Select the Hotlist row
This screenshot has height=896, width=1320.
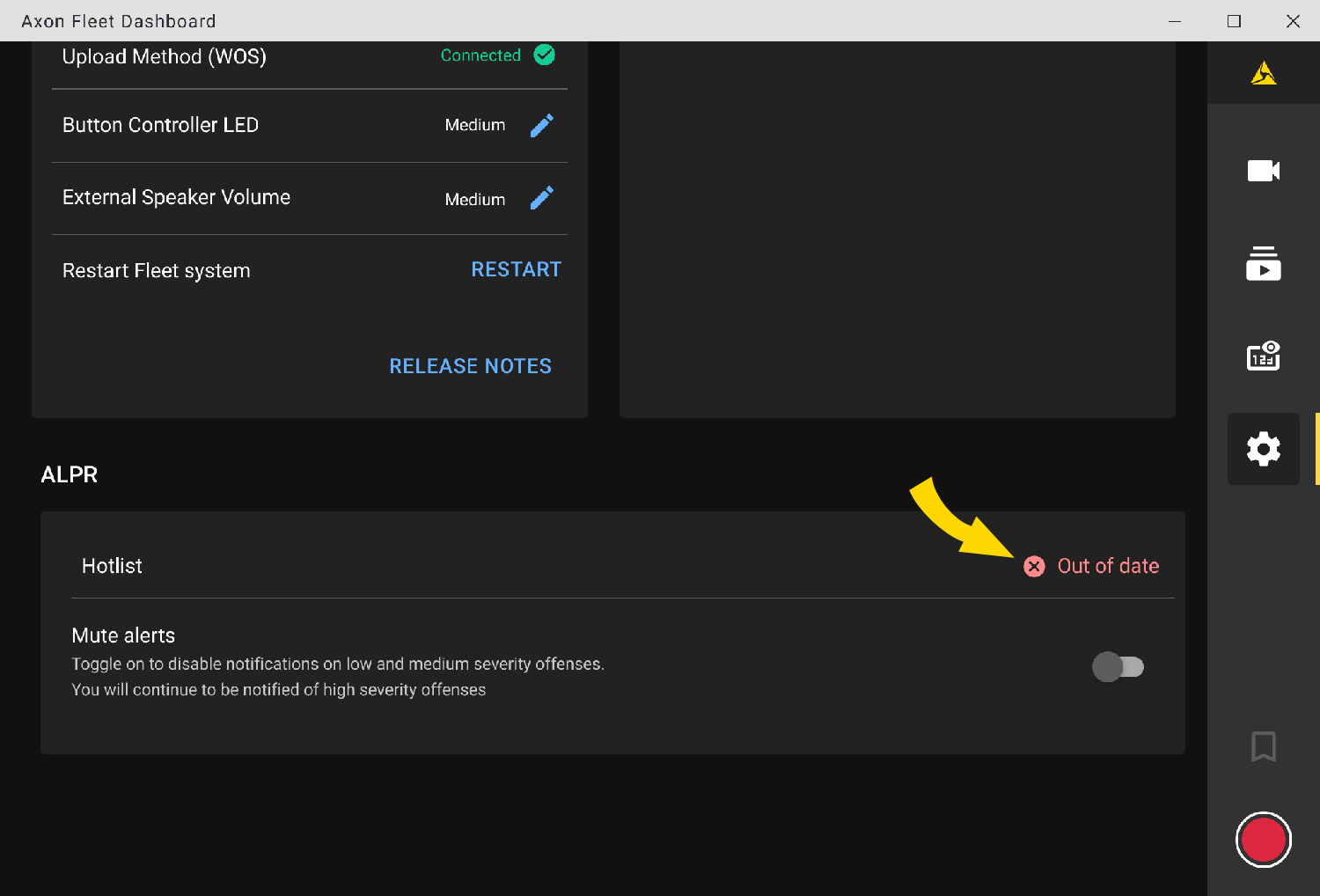point(112,566)
